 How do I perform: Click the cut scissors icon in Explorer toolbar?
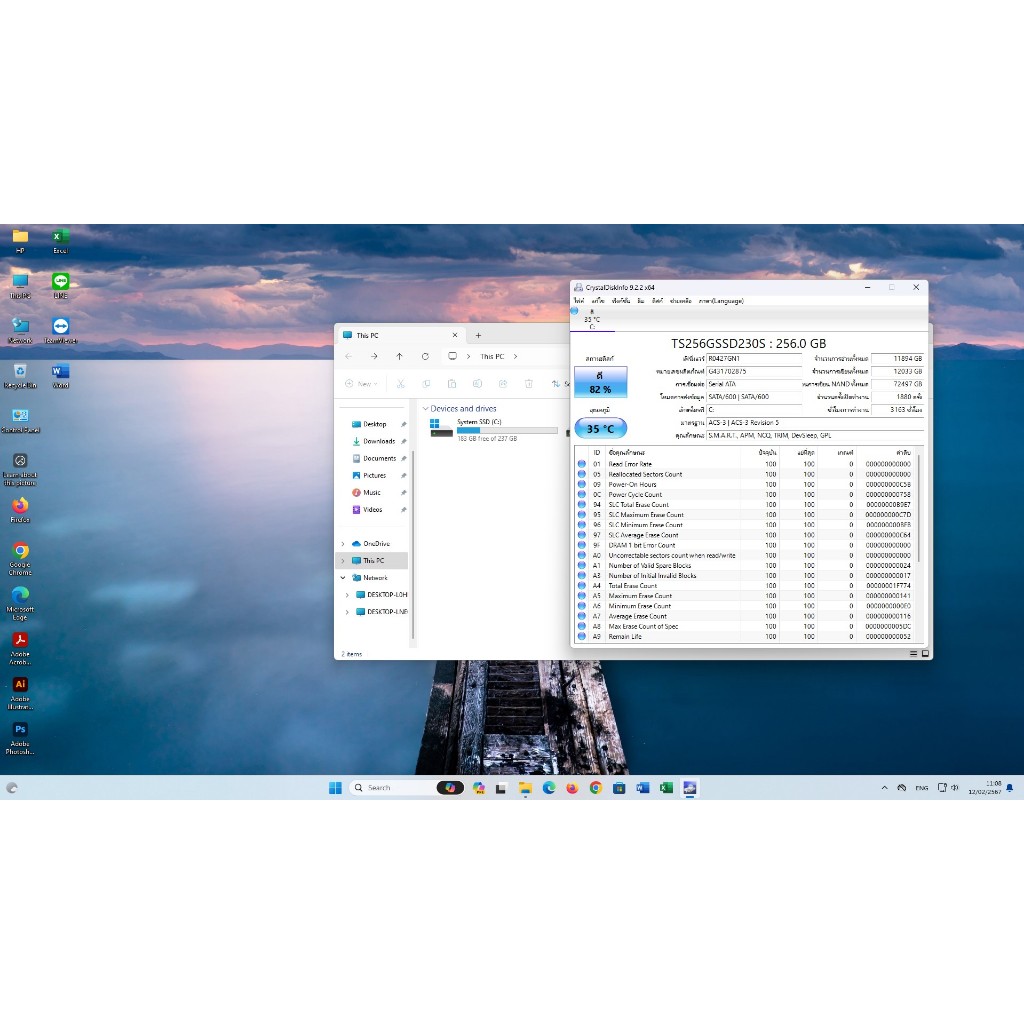[399, 383]
